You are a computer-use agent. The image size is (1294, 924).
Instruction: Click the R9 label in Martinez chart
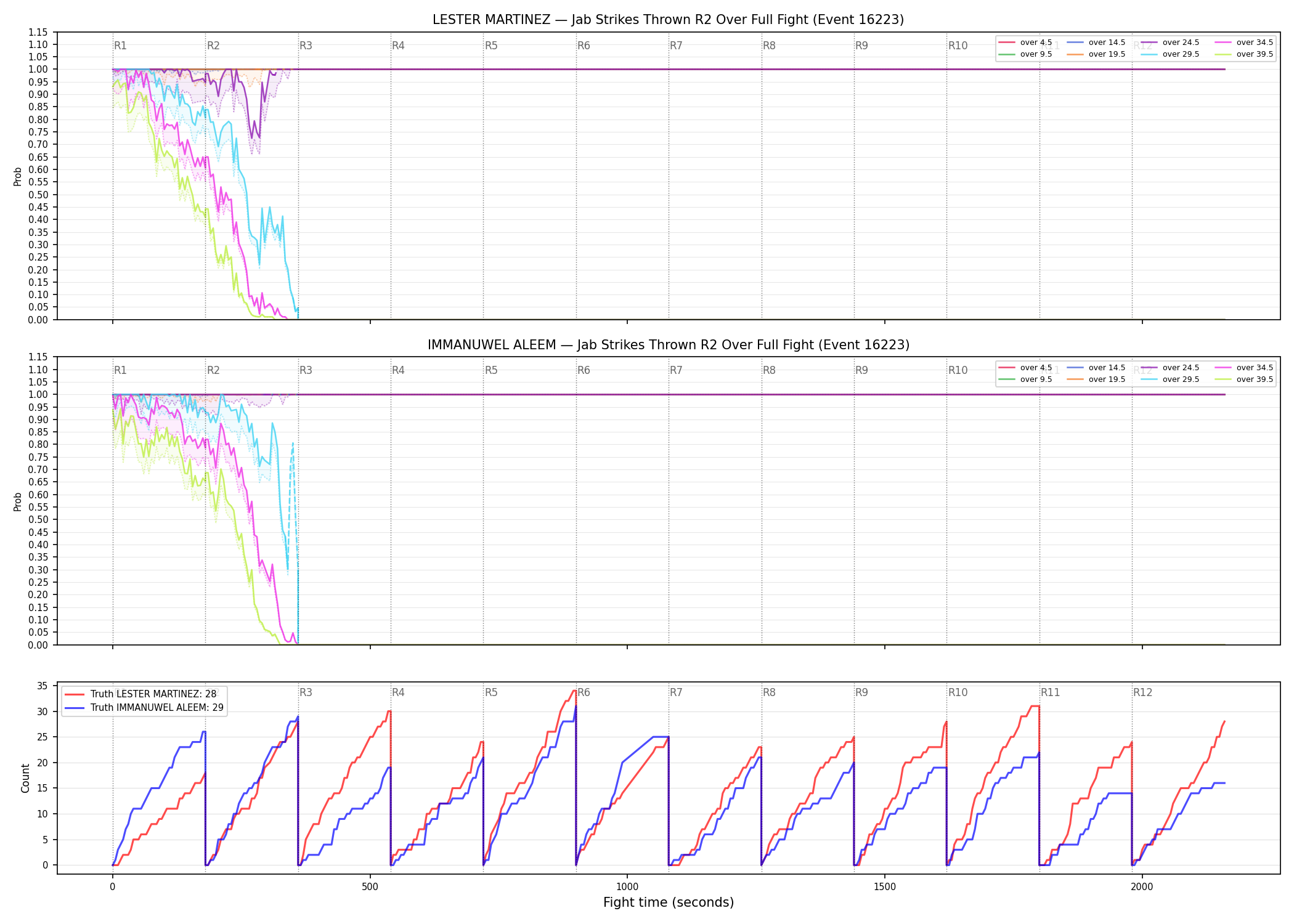pos(861,46)
